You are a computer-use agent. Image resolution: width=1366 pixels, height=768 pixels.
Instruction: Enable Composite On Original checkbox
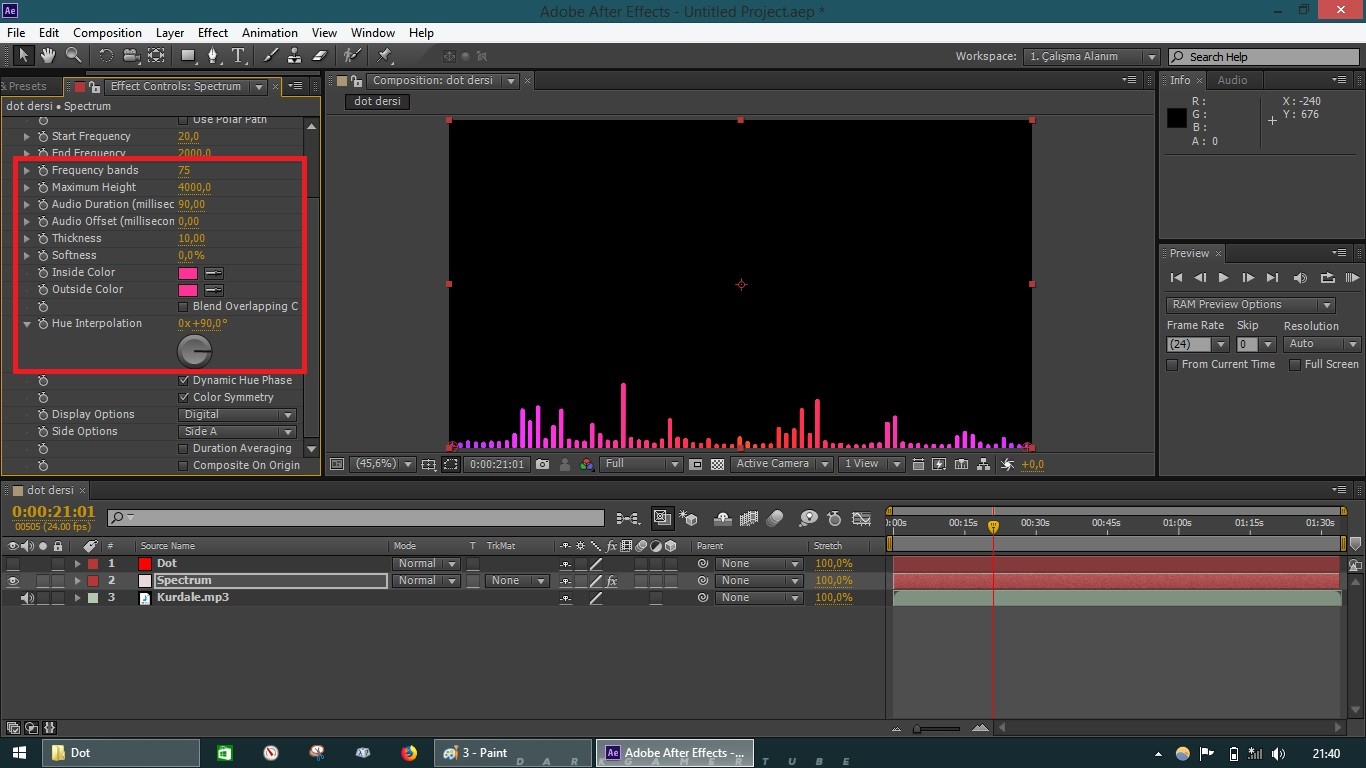tap(183, 465)
